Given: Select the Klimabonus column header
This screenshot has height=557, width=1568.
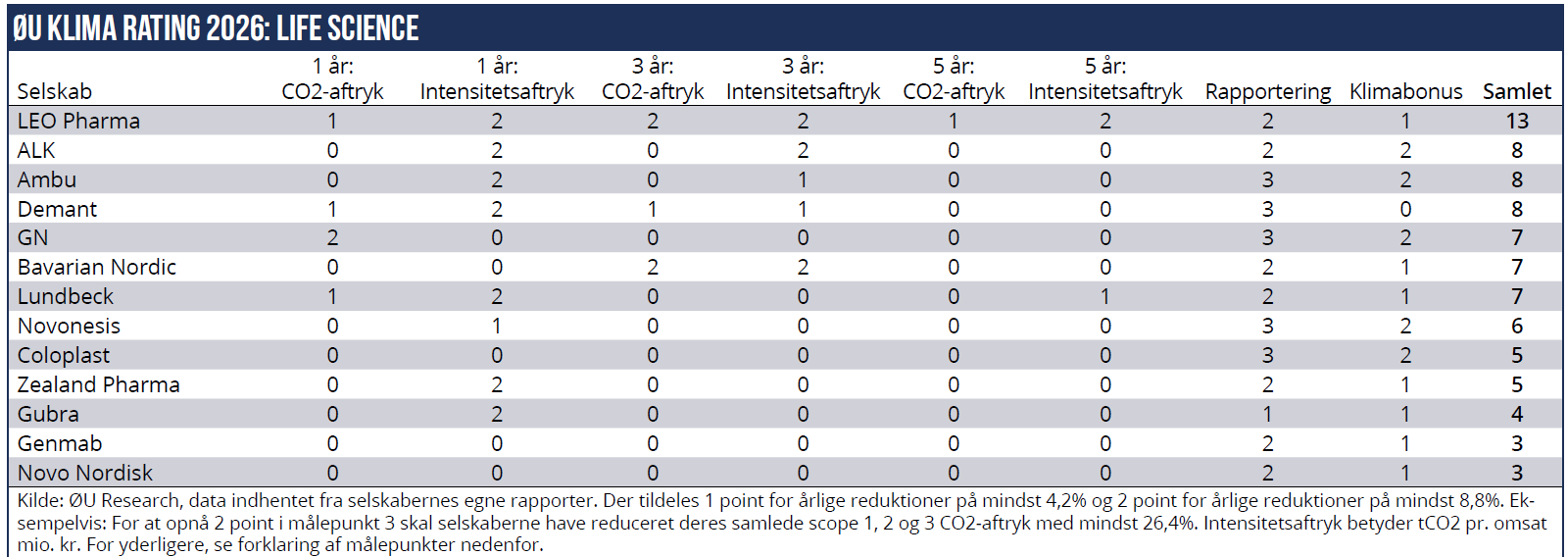Looking at the screenshot, I should [x=1405, y=91].
